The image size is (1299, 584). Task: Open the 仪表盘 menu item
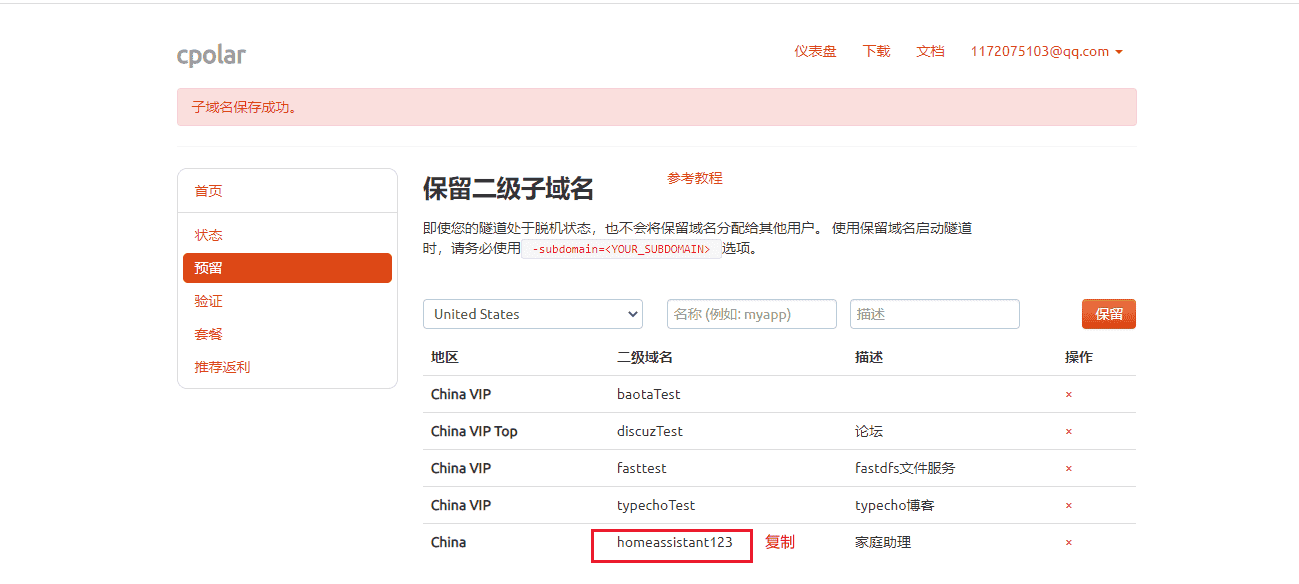(x=815, y=51)
